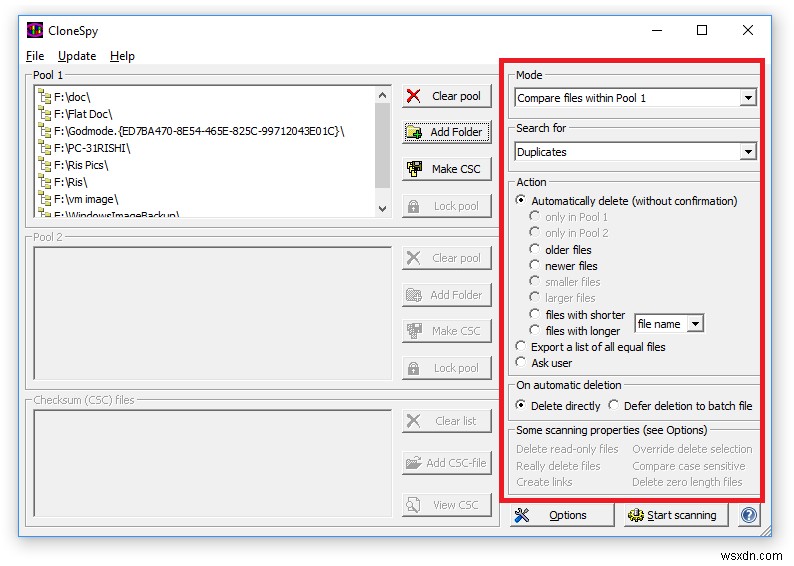Image resolution: width=794 pixels, height=566 pixels.
Task: Choose files with longer option
Action: click(x=574, y=331)
